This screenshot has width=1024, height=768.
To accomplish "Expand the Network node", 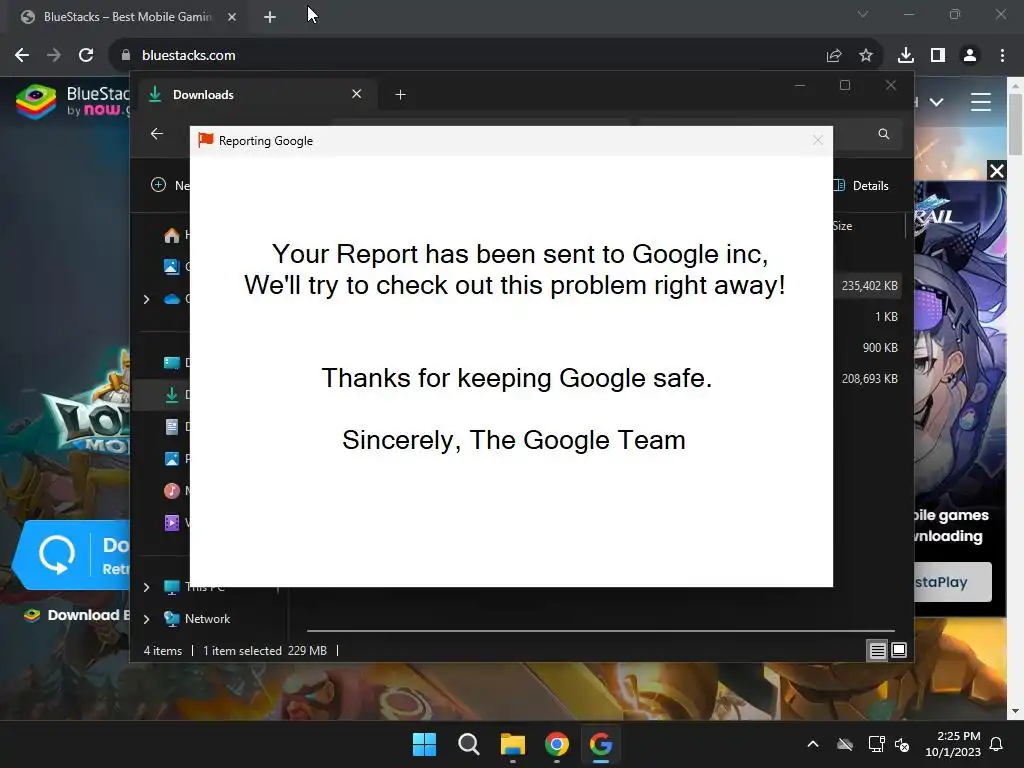I will 146,619.
